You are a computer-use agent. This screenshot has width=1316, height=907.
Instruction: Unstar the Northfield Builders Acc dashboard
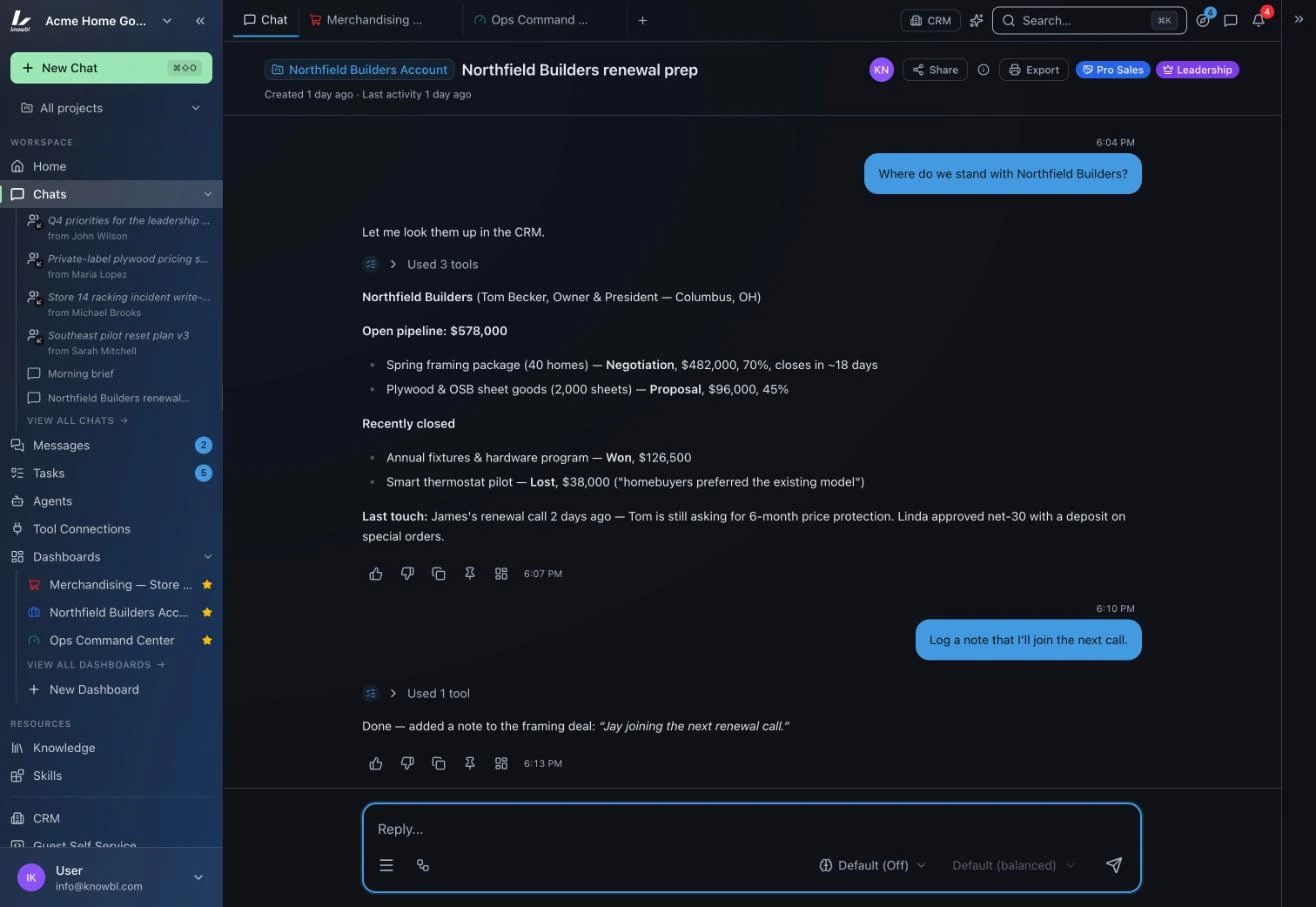pos(207,612)
